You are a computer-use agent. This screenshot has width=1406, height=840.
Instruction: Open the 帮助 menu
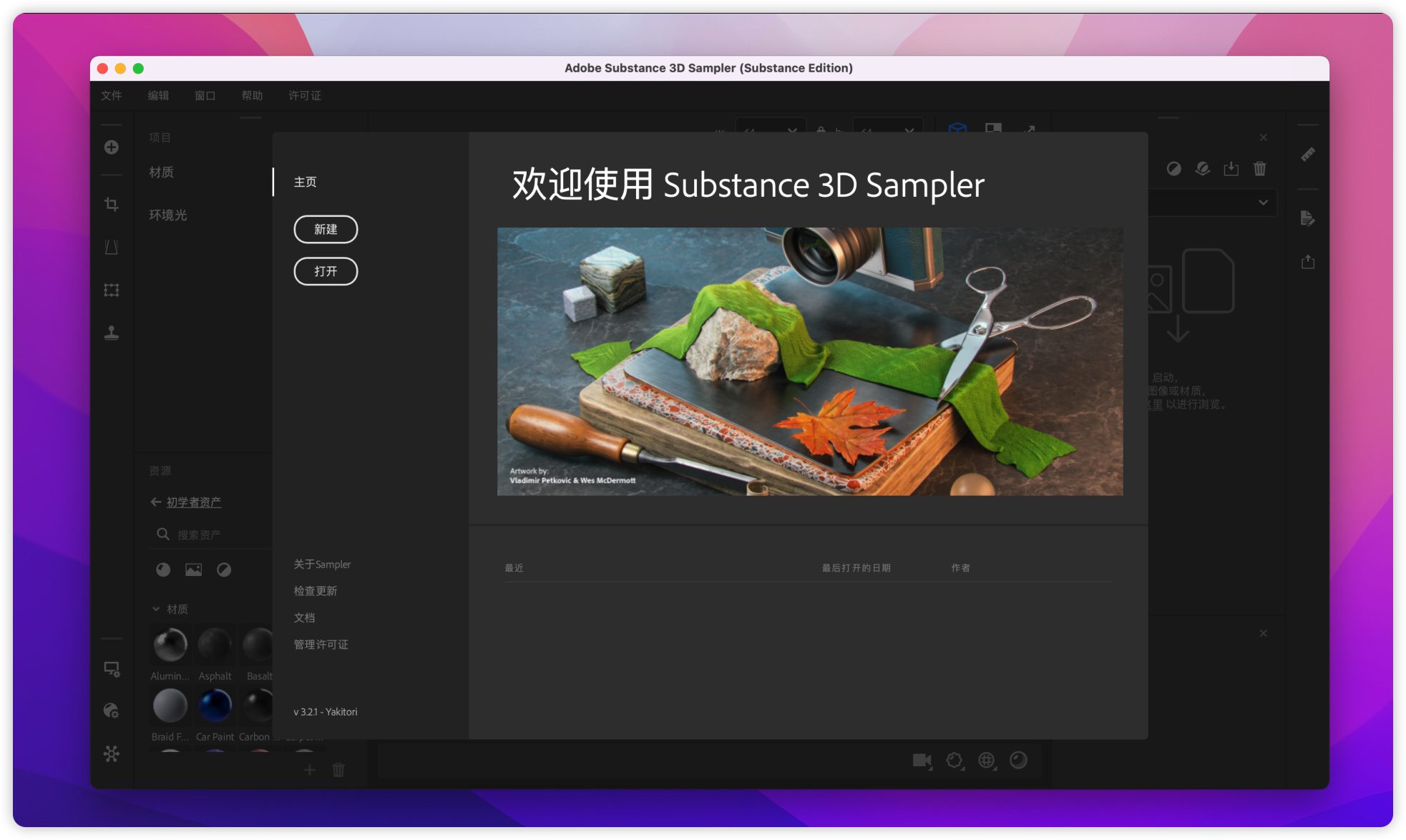(x=252, y=96)
